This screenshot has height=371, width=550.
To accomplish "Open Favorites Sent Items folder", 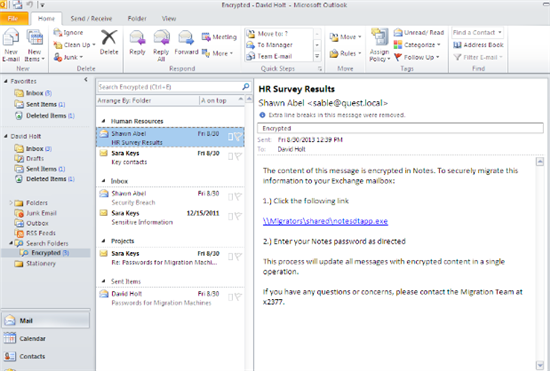I will [x=40, y=104].
